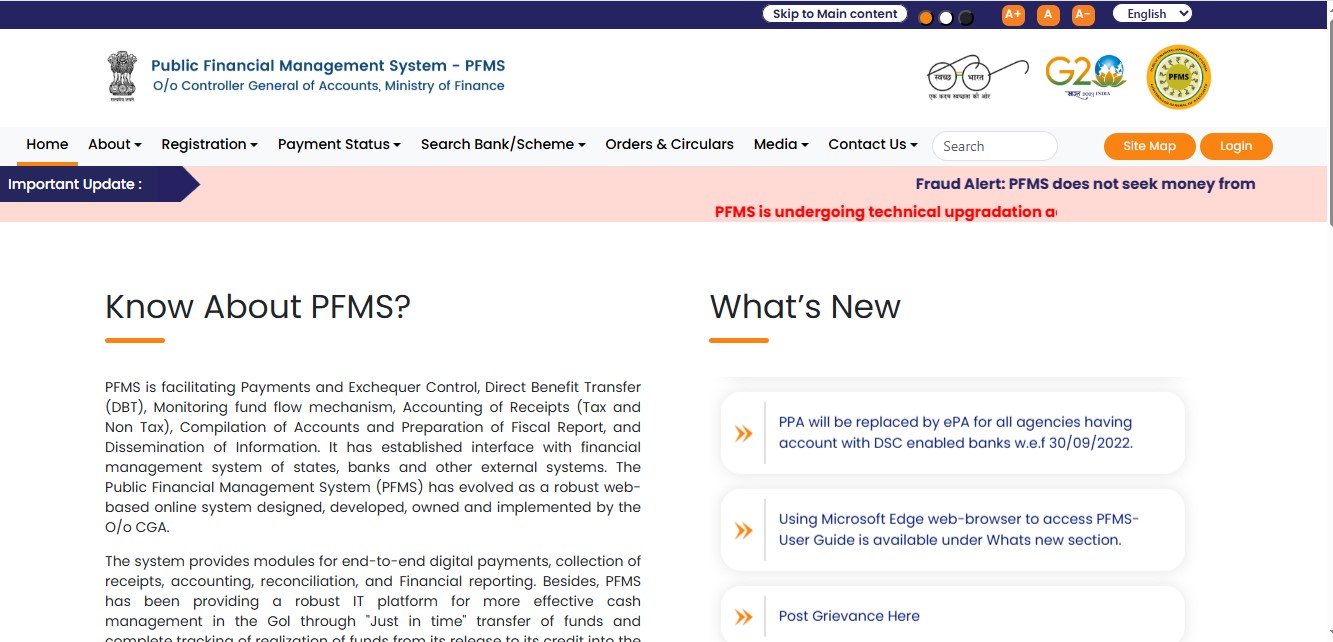This screenshot has width=1333, height=642.
Task: Click the technical upgradation red notice
Action: 885,212
